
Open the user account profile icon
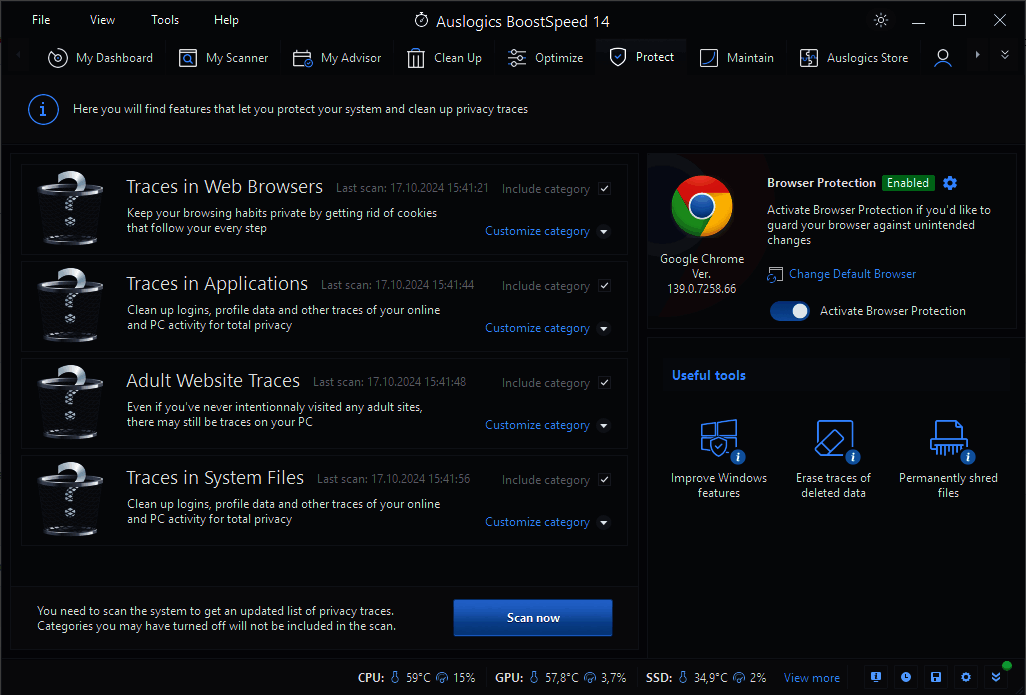pos(942,58)
